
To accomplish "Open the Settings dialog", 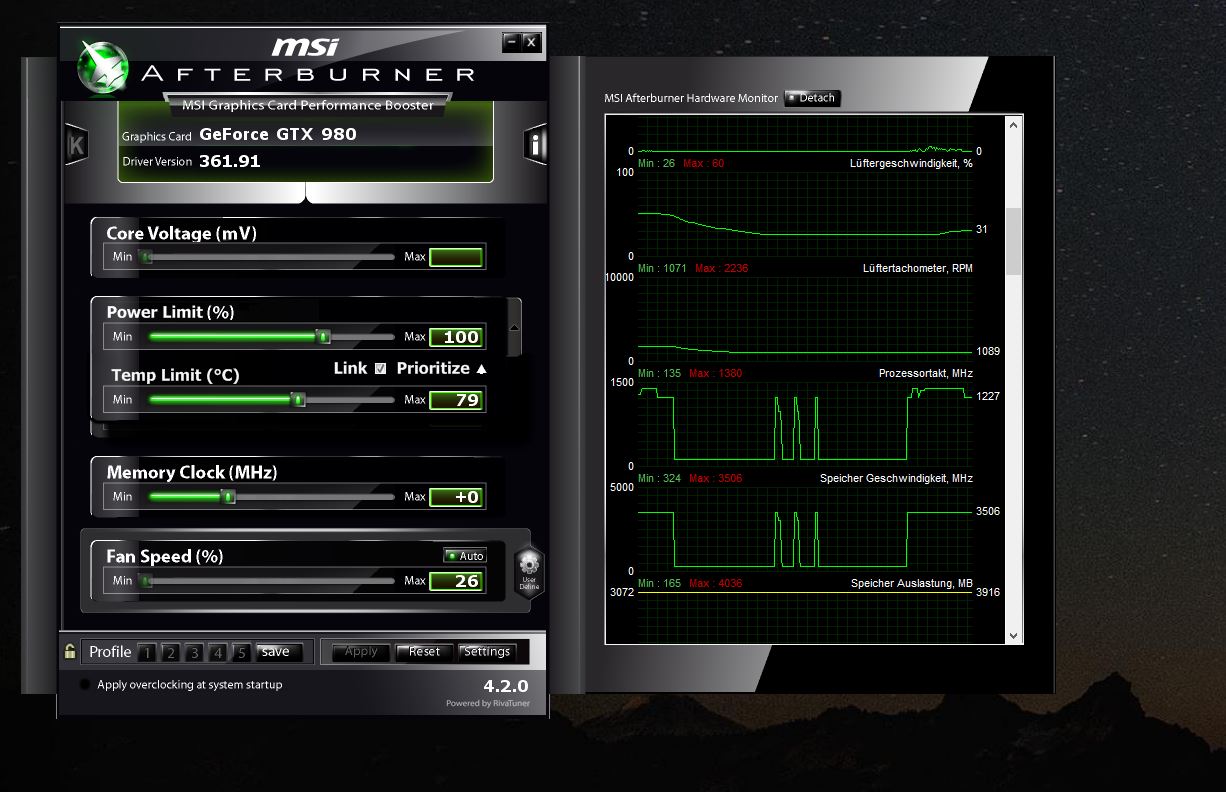I will click(x=487, y=652).
